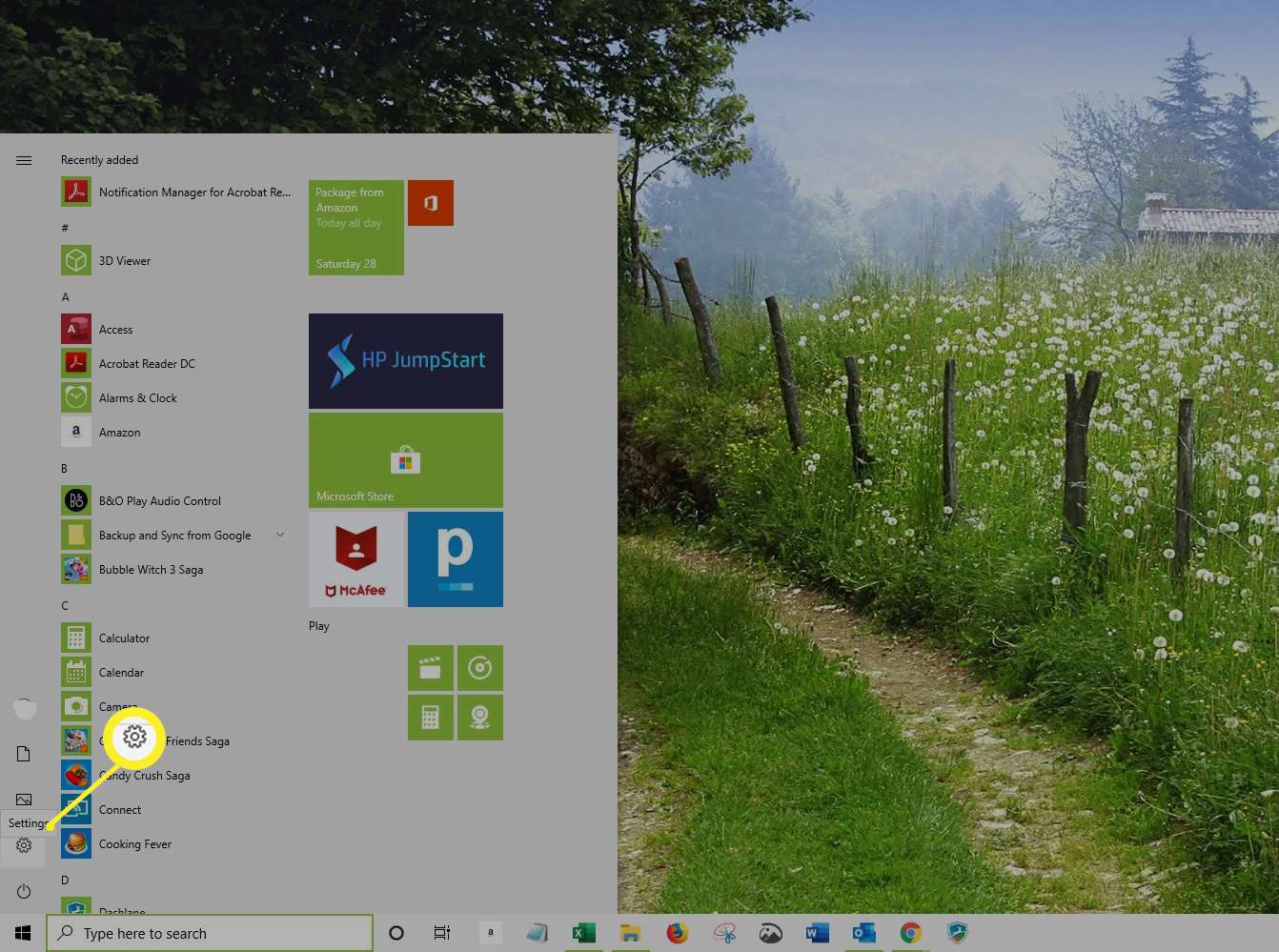Open Documents from the Start sidebar
Image resolution: width=1279 pixels, height=952 pixels.
(24, 754)
